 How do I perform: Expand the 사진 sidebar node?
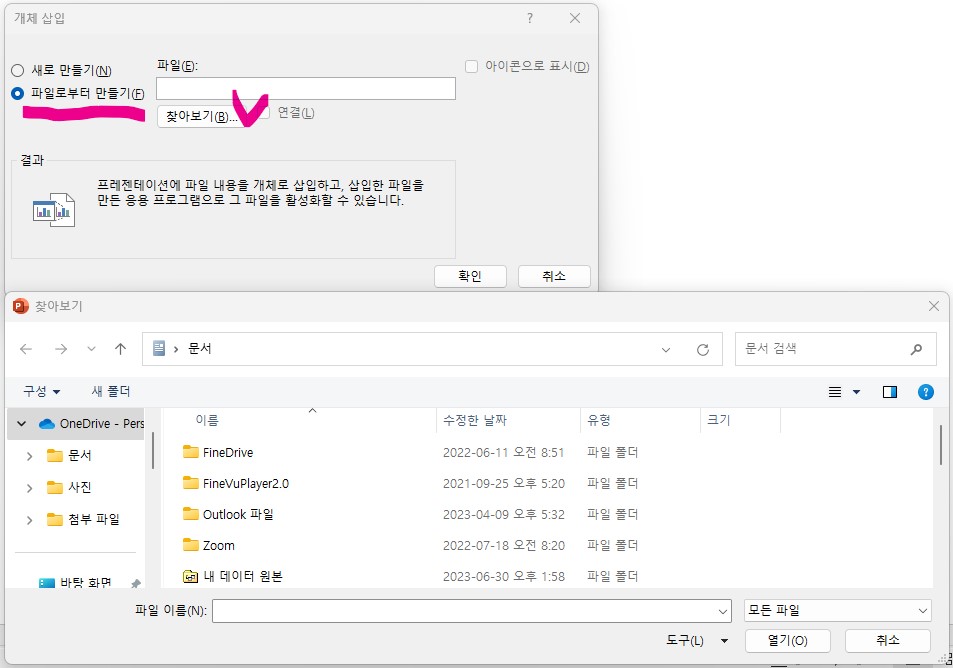(27, 487)
